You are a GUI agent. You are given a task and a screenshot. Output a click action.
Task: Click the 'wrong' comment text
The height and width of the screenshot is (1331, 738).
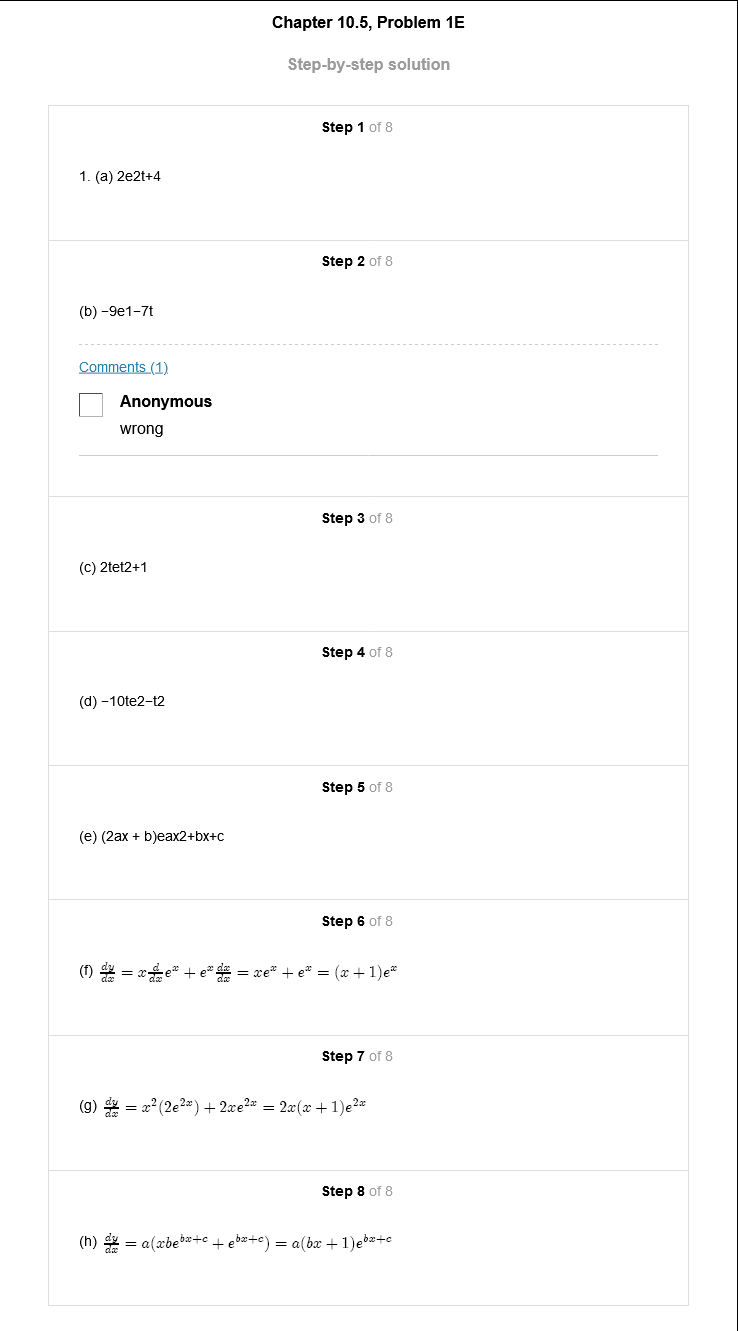tap(142, 429)
